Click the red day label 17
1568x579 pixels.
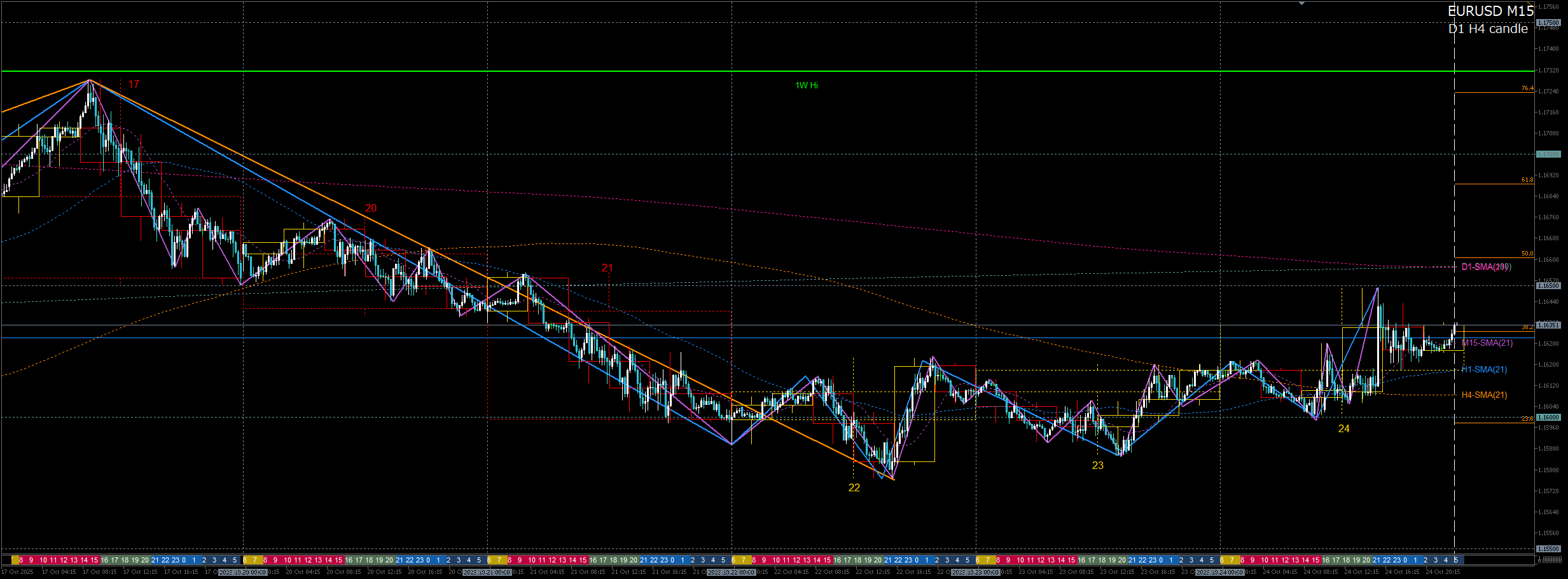pyautogui.click(x=134, y=84)
